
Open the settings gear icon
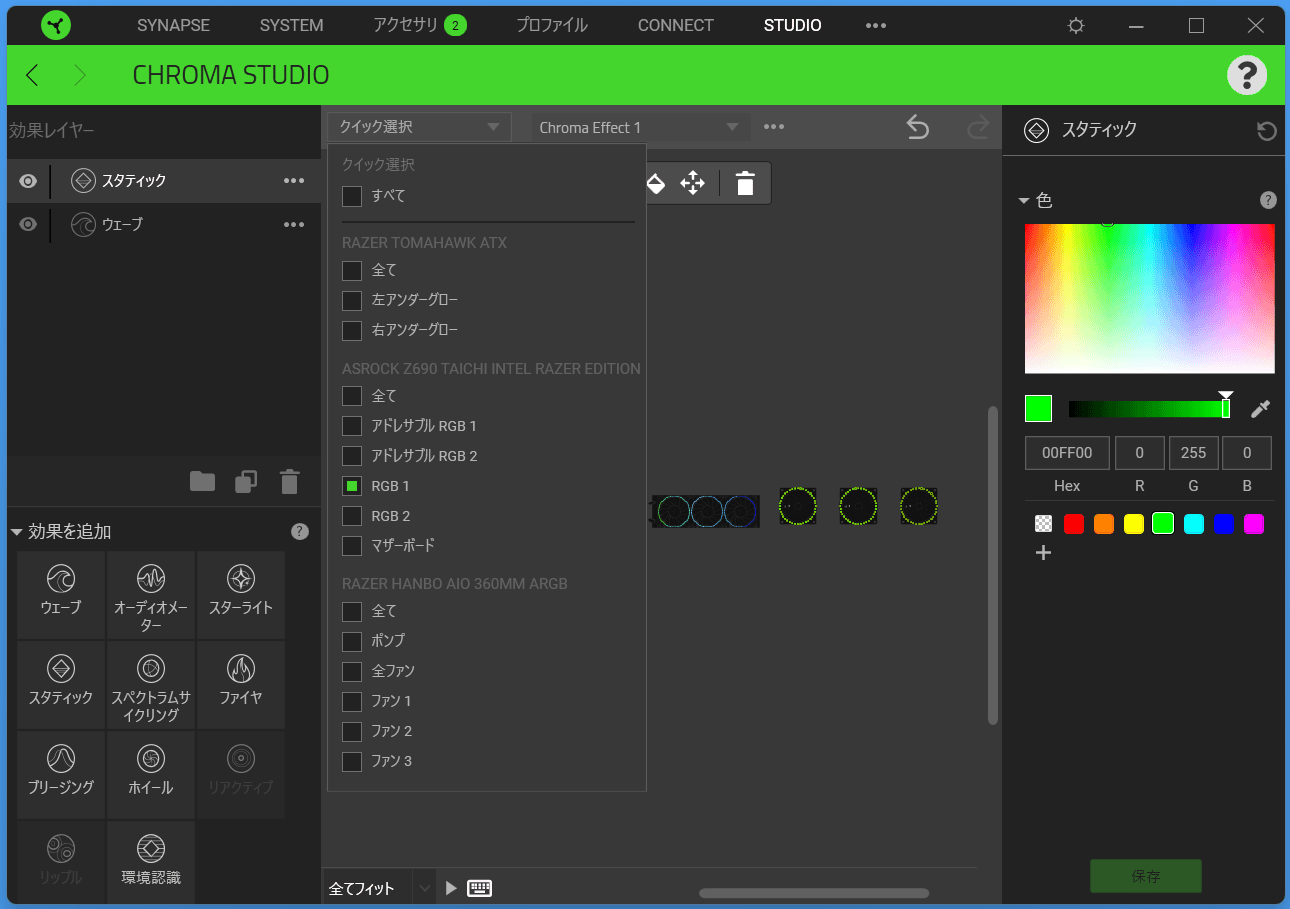pyautogui.click(x=1076, y=25)
